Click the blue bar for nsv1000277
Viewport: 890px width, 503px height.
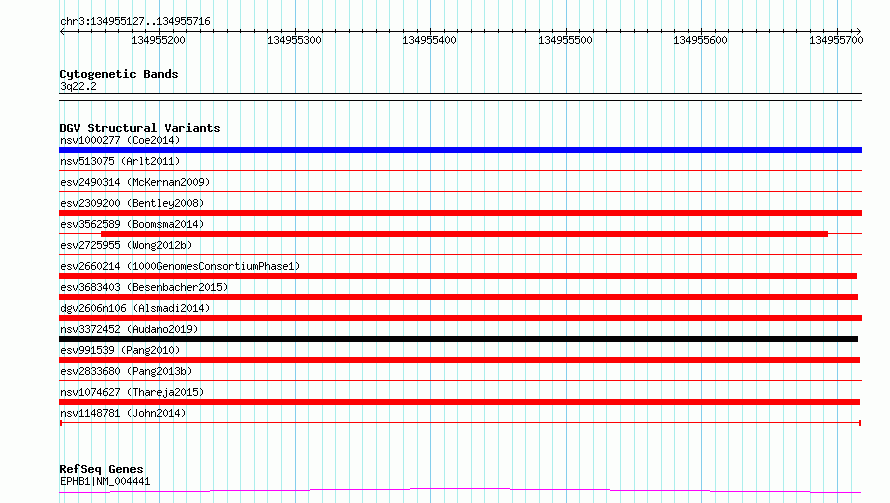[460, 150]
